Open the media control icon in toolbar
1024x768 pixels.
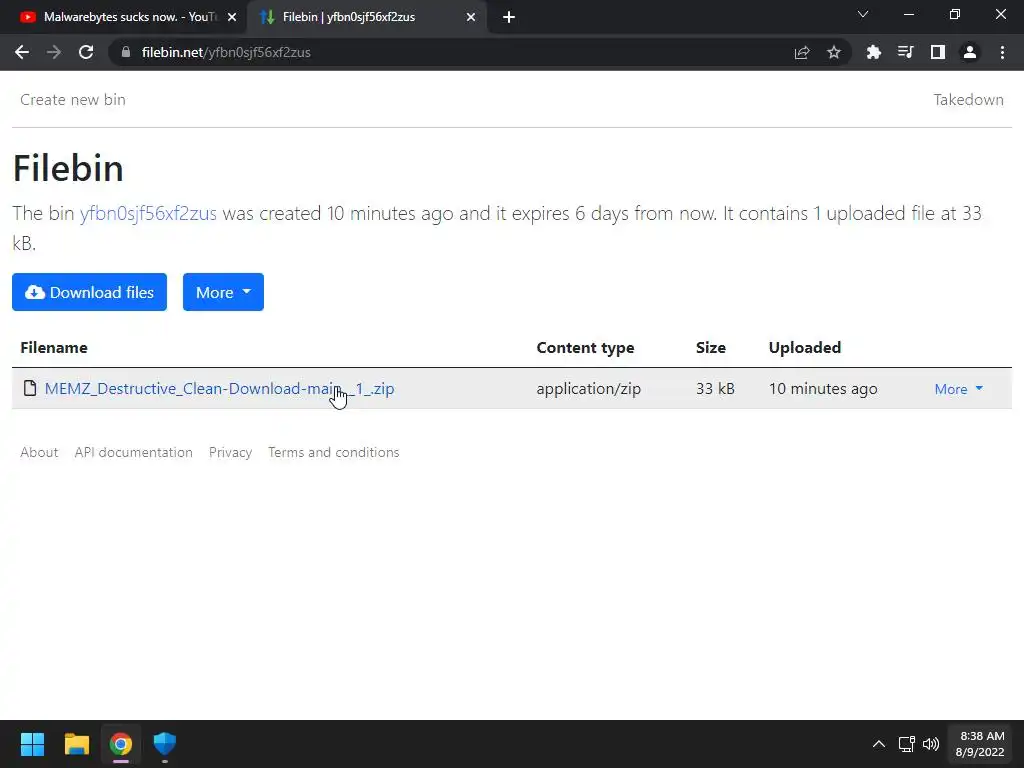(x=905, y=52)
